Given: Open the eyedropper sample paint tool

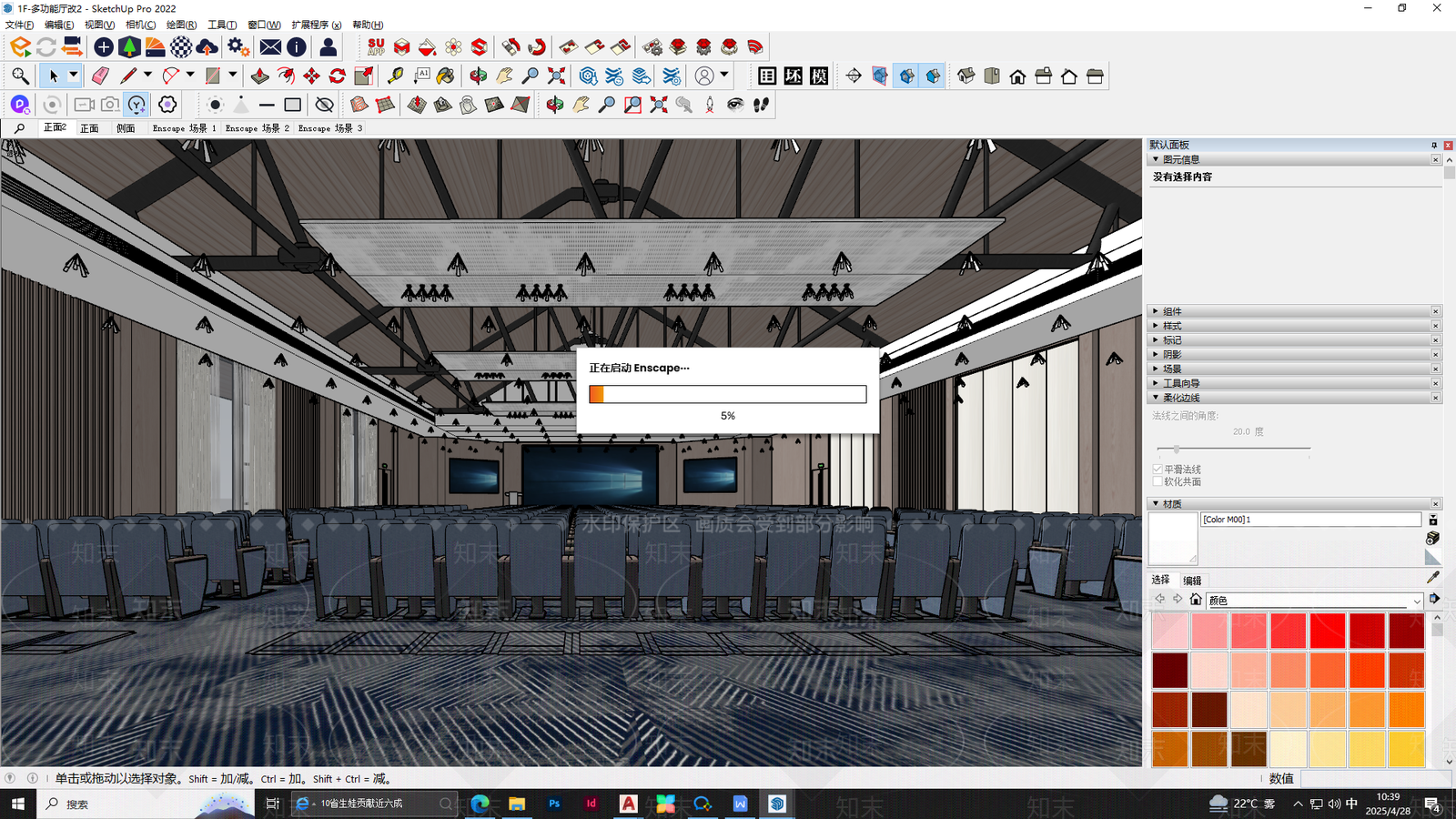Looking at the screenshot, I should (1432, 578).
